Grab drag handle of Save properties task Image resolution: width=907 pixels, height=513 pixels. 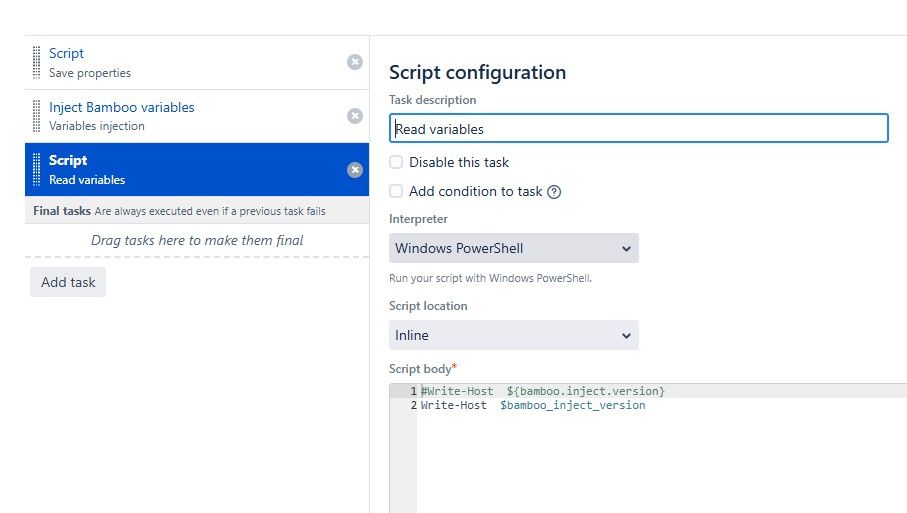(x=36, y=62)
